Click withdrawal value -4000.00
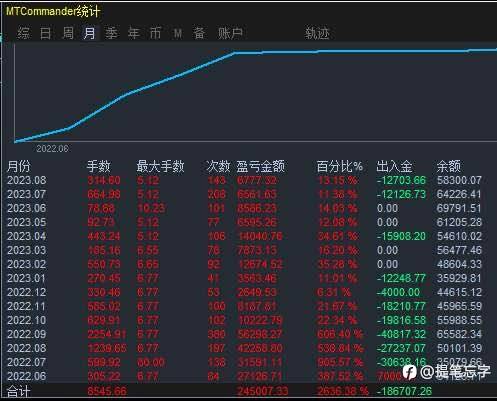The width and height of the screenshot is (497, 401). (398, 292)
